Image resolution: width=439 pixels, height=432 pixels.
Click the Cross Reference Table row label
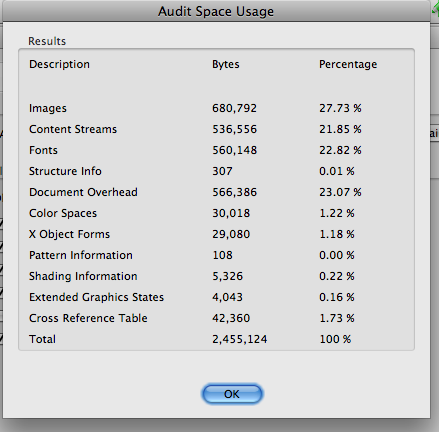[x=88, y=318]
